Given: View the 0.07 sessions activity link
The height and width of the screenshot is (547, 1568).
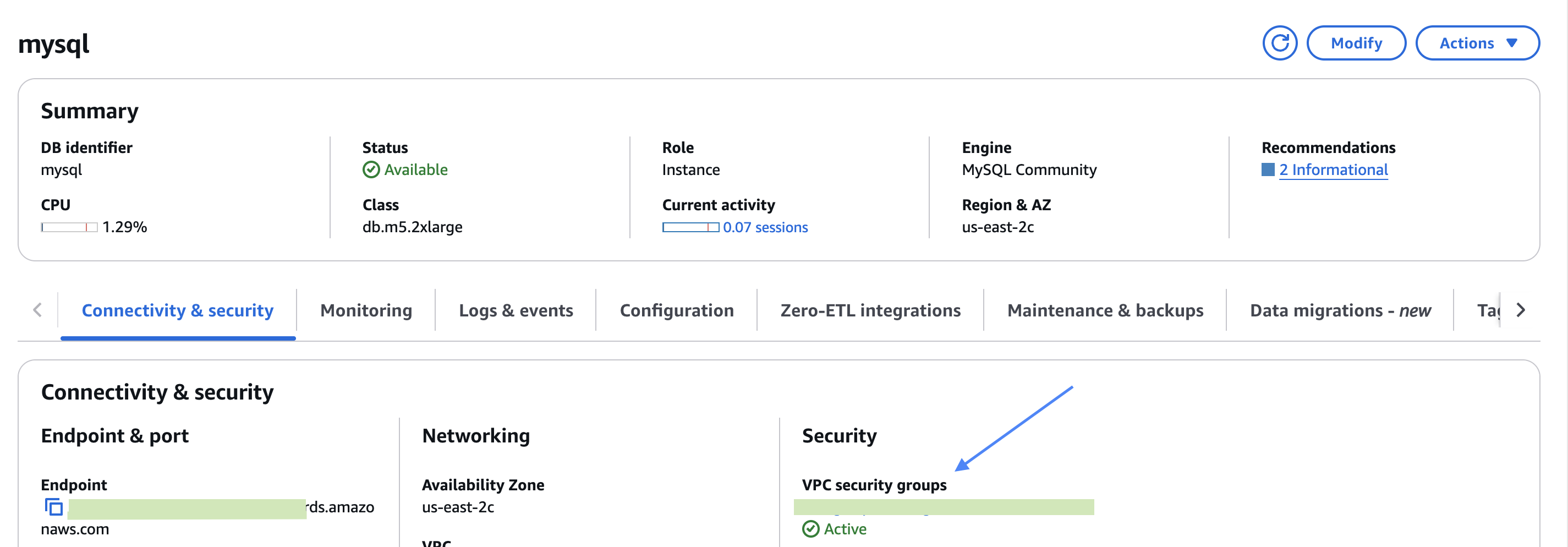Looking at the screenshot, I should (x=765, y=227).
